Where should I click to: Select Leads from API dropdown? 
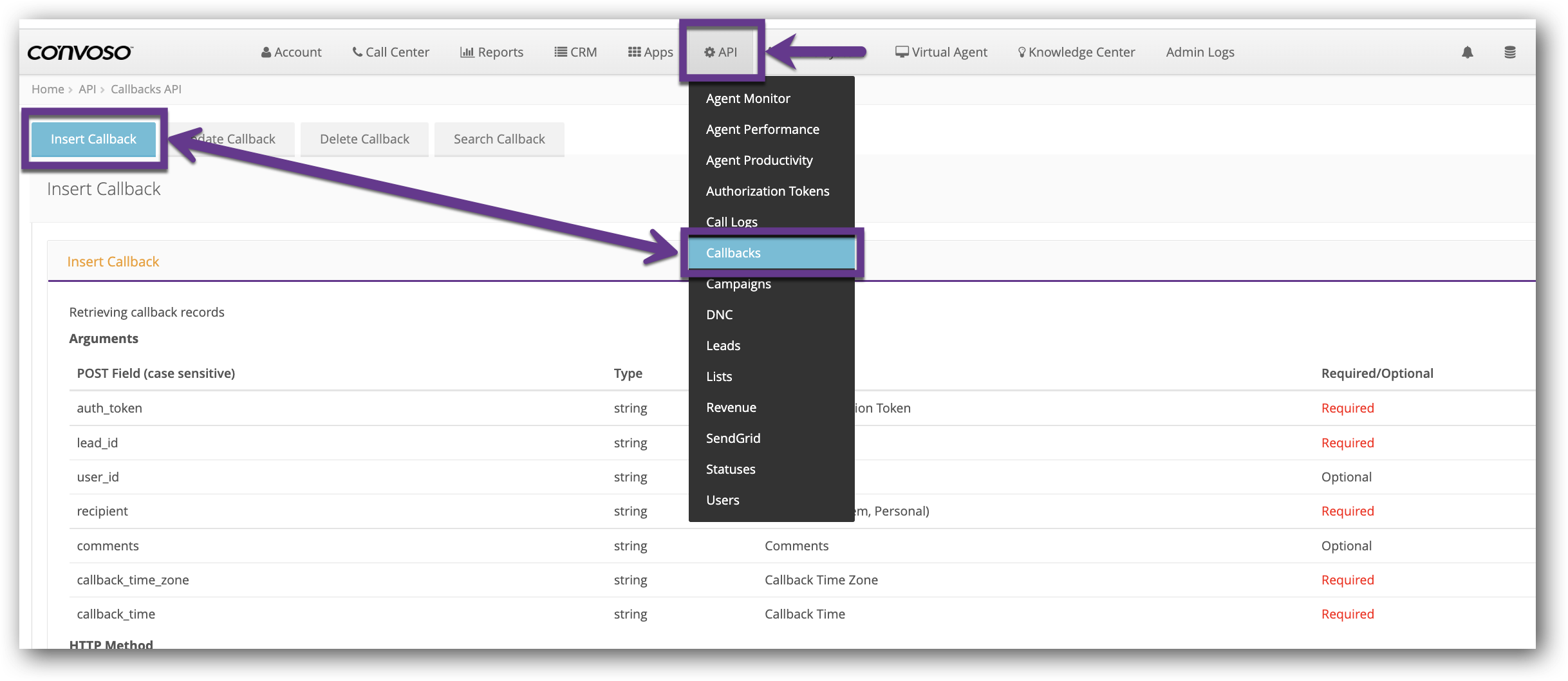pyautogui.click(x=771, y=346)
